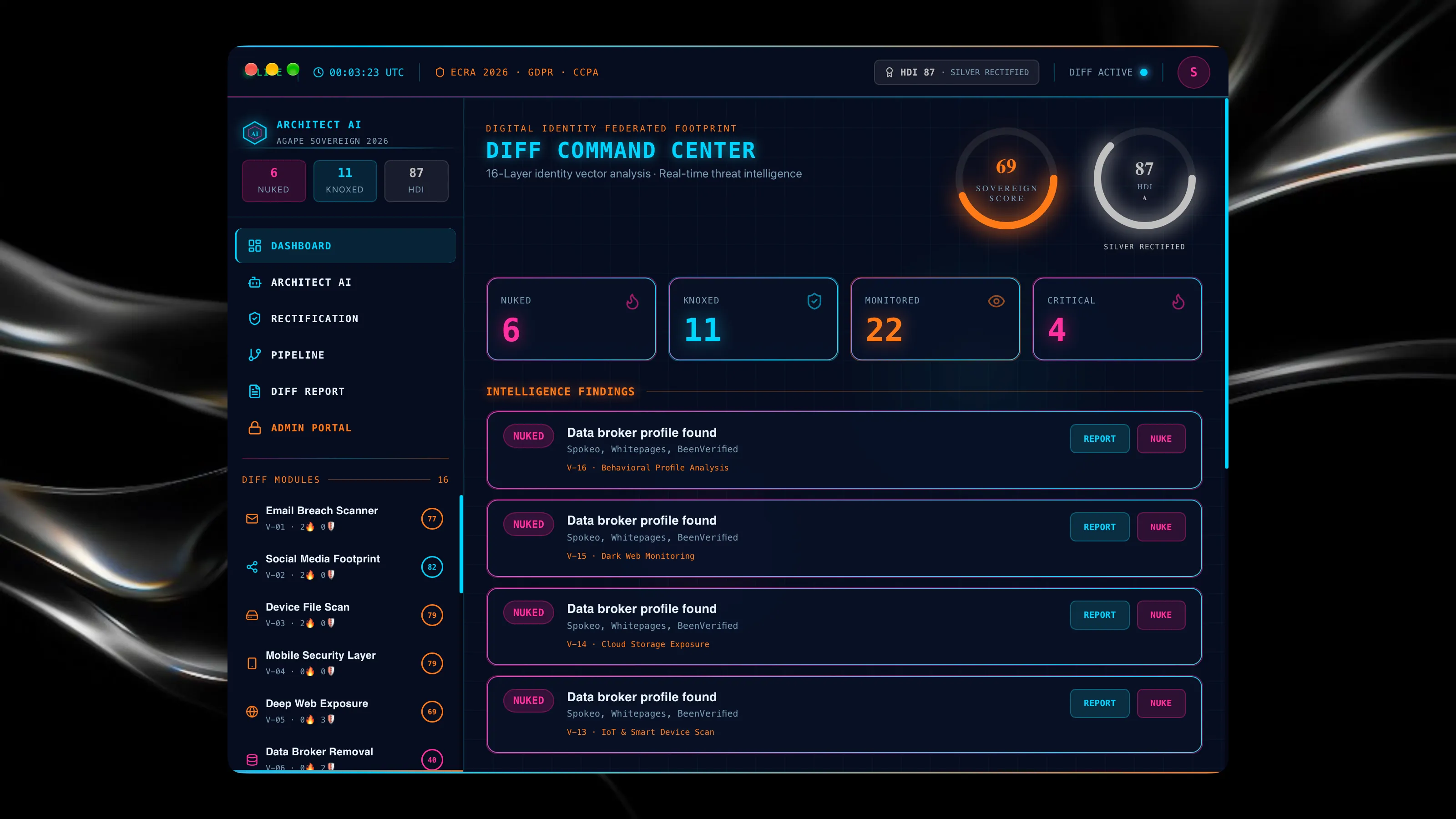Open the Critical 4 summary card
The height and width of the screenshot is (819, 1456).
click(x=1117, y=319)
